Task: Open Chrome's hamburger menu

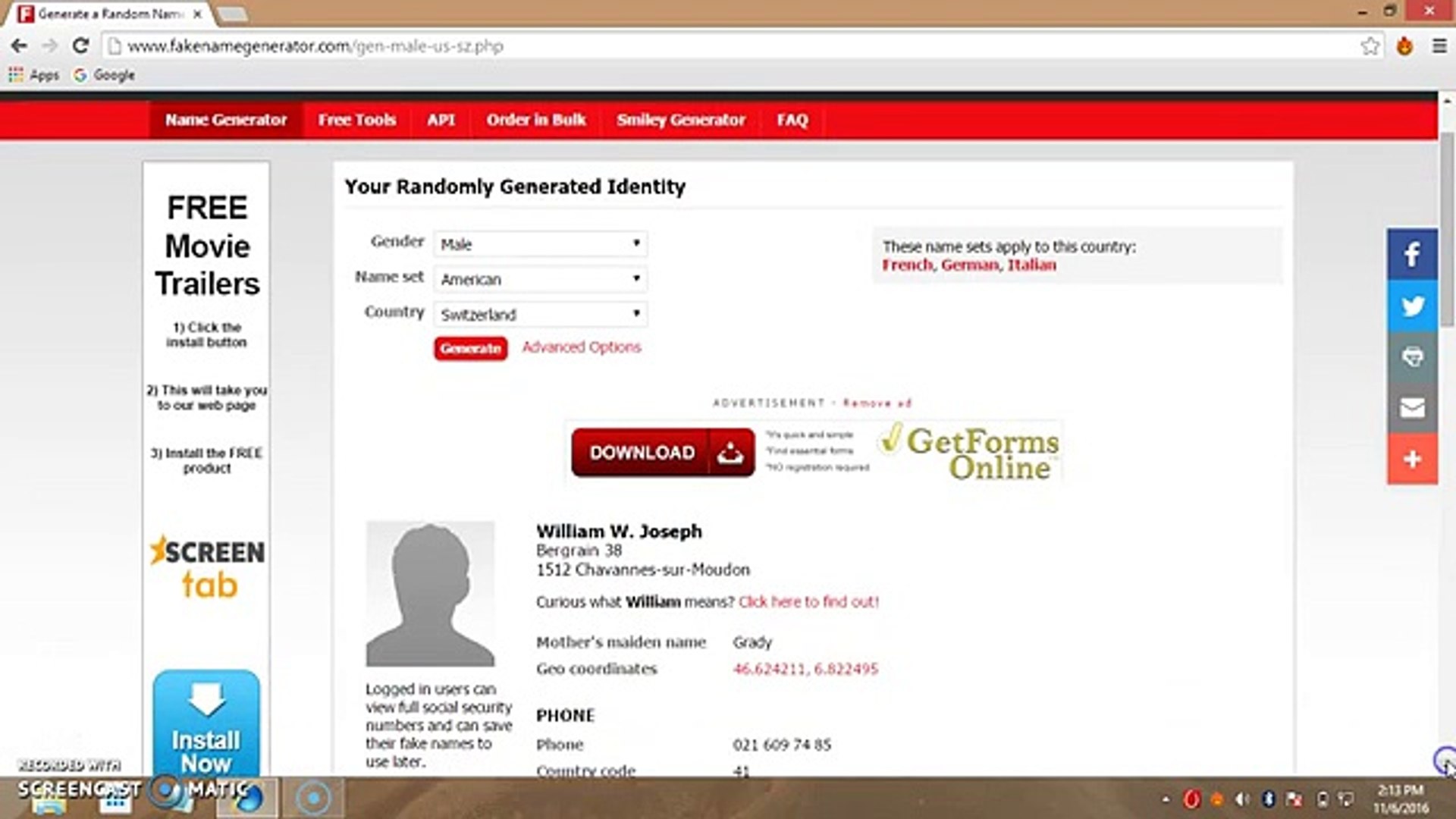Action: pos(1439,46)
